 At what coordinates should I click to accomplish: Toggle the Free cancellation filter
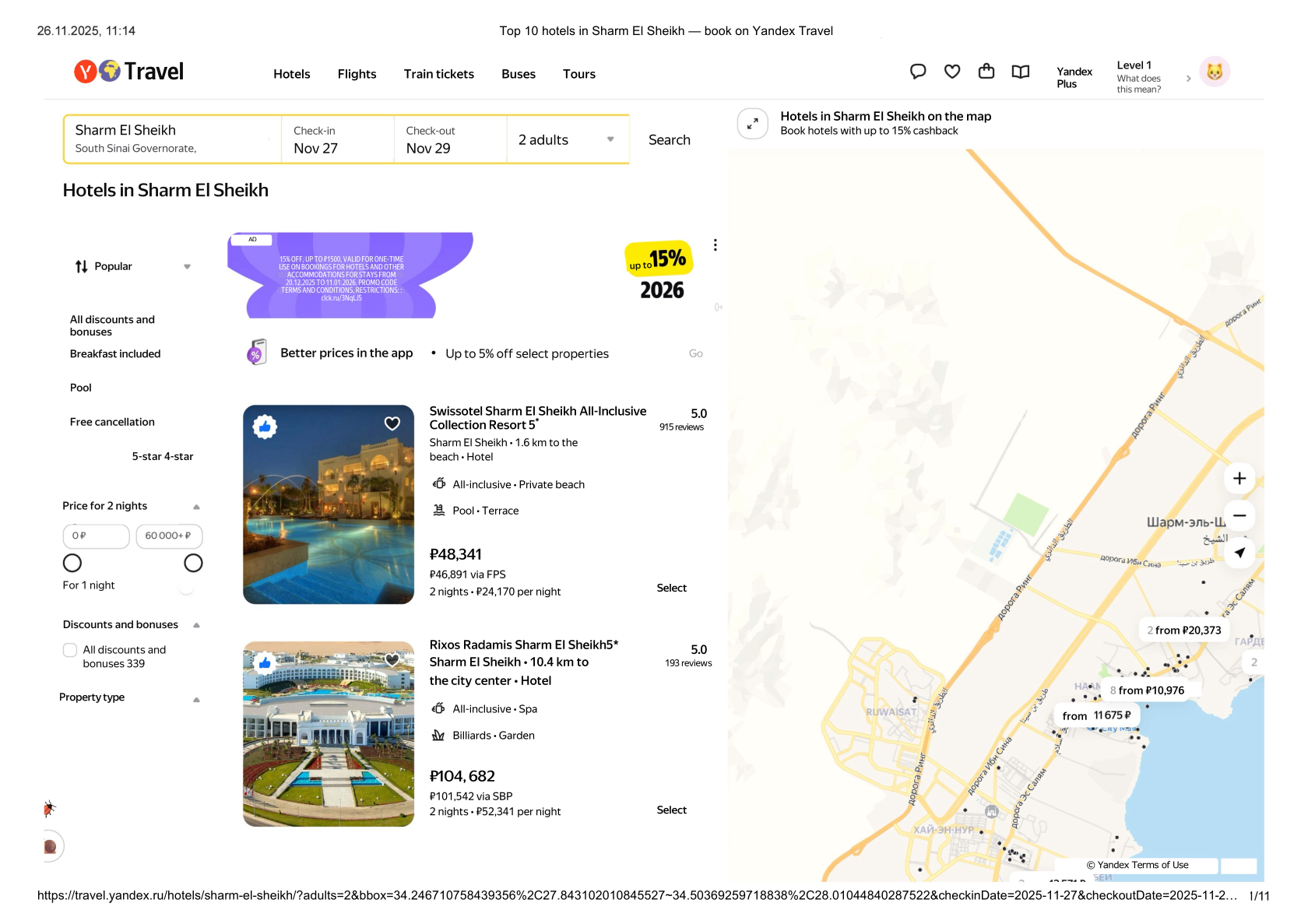pyautogui.click(x=112, y=422)
